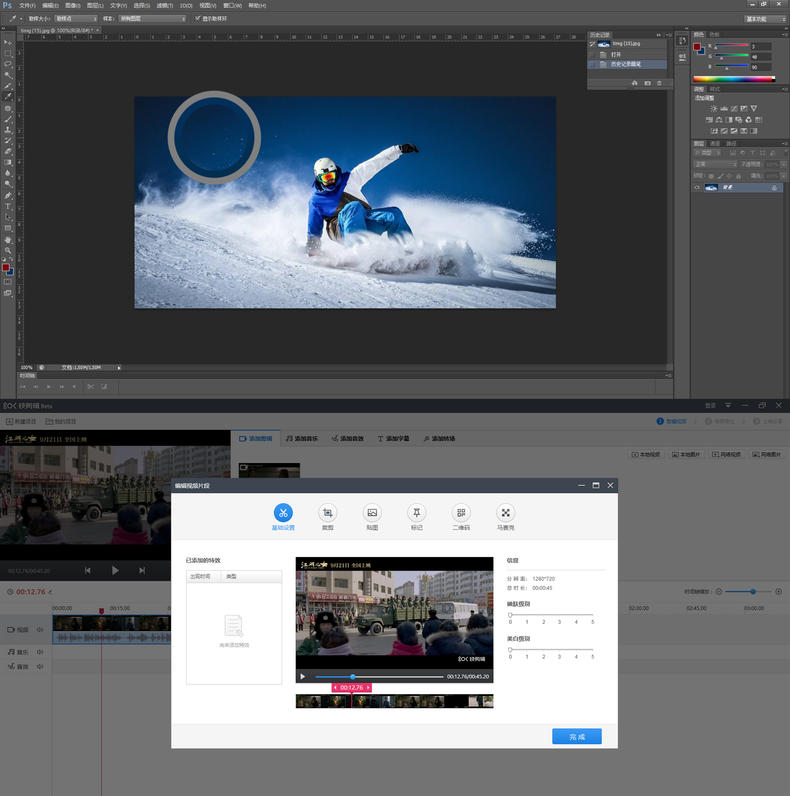Open the 样本 dropdown in options bar
Image resolution: width=790 pixels, height=796 pixels.
click(152, 18)
